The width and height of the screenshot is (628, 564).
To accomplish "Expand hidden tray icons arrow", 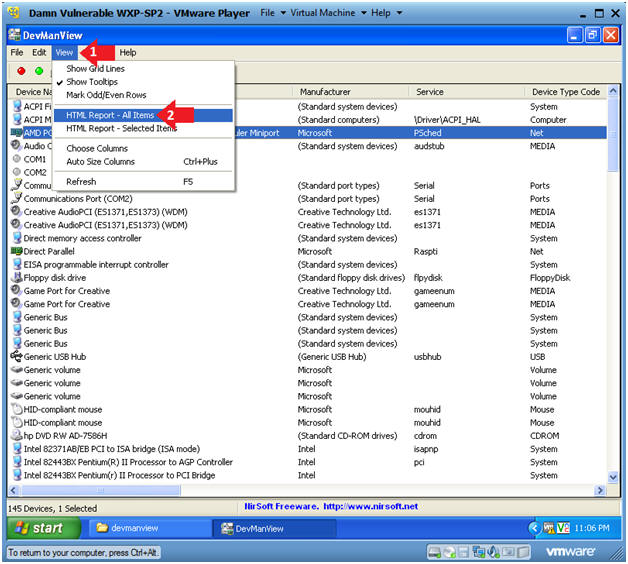I will tap(534, 528).
